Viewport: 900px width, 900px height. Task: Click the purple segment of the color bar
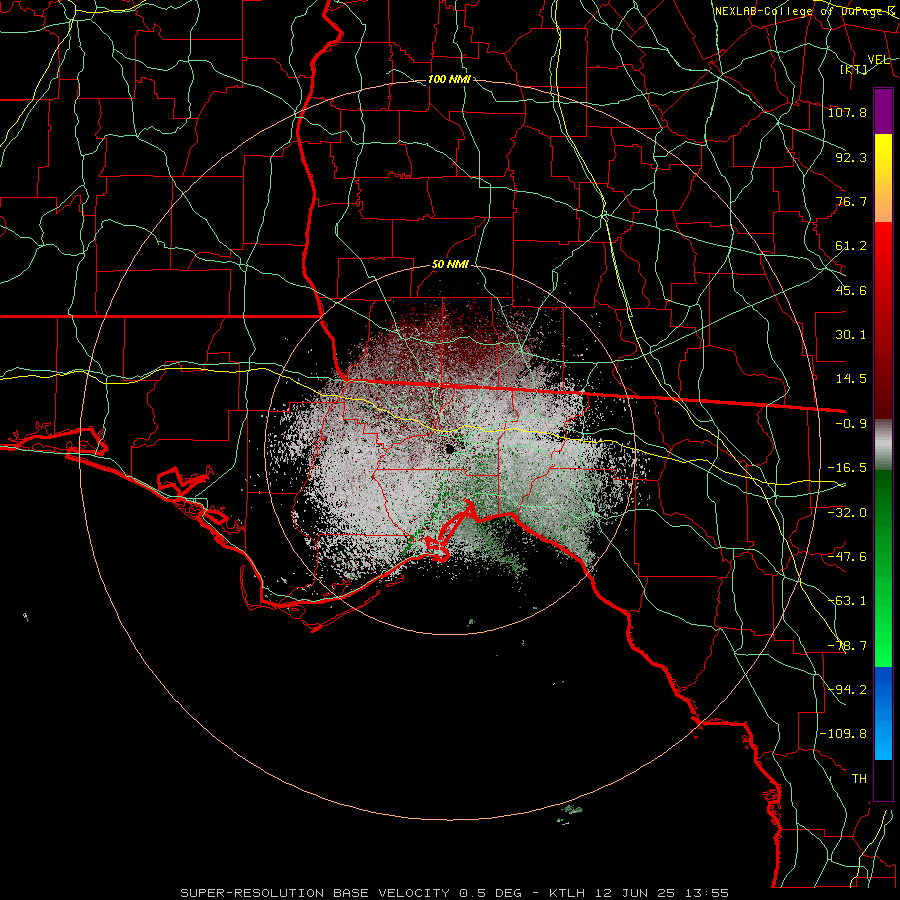[883, 111]
